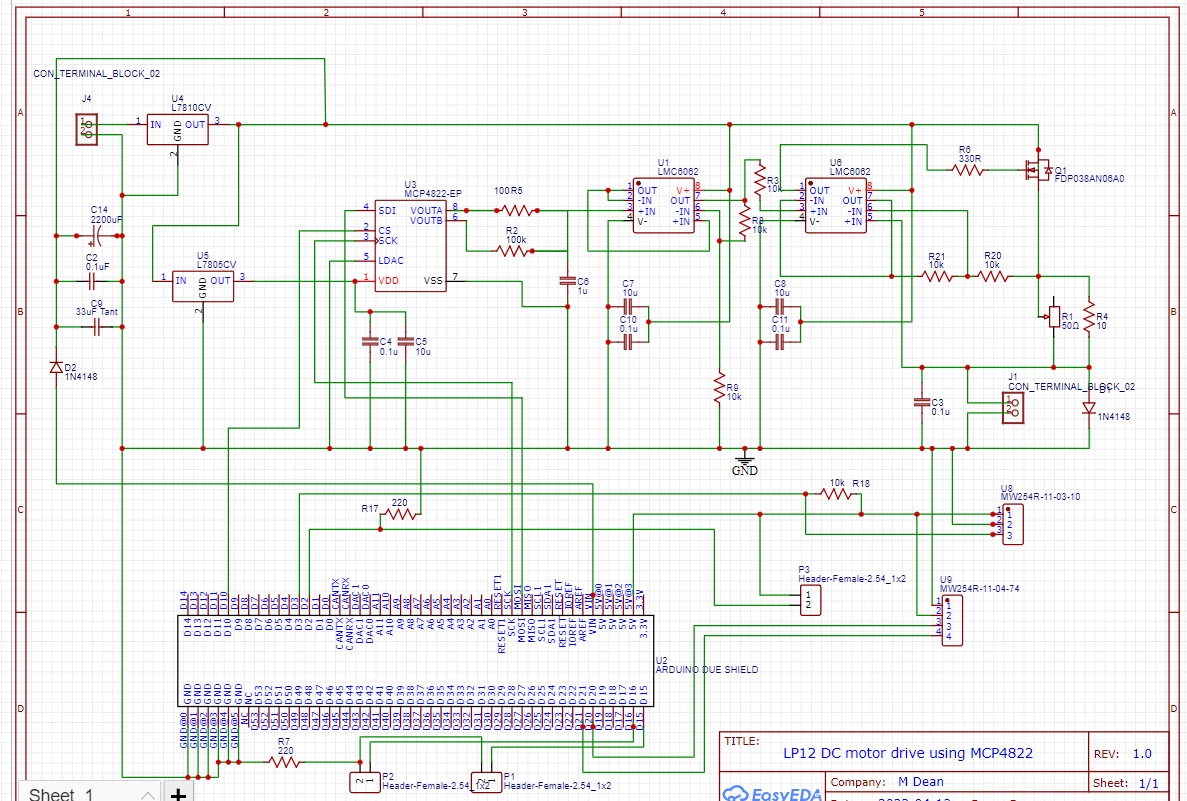Select the 1N4148 diode below R4
Screen dimensions: 1187x801
click(1089, 408)
